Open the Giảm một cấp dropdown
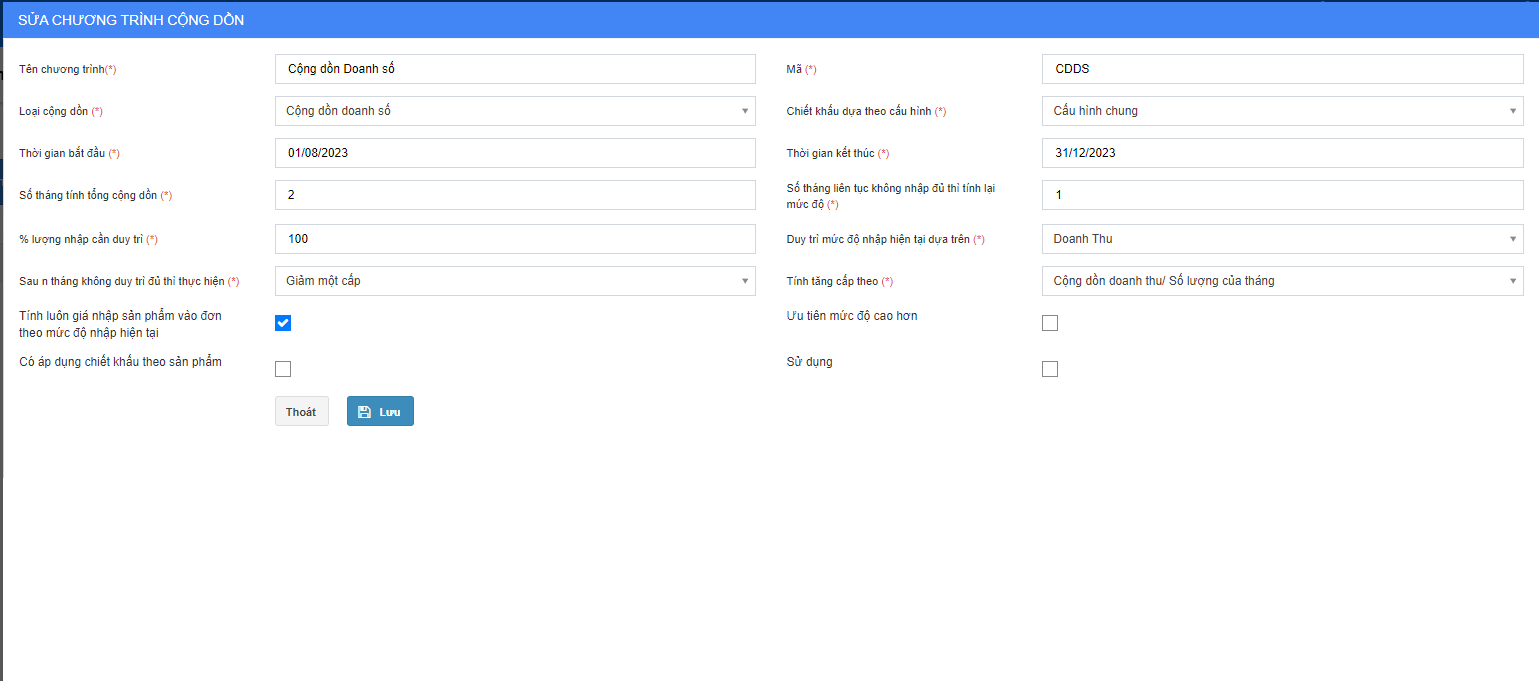The width and height of the screenshot is (1539, 681). click(514, 281)
